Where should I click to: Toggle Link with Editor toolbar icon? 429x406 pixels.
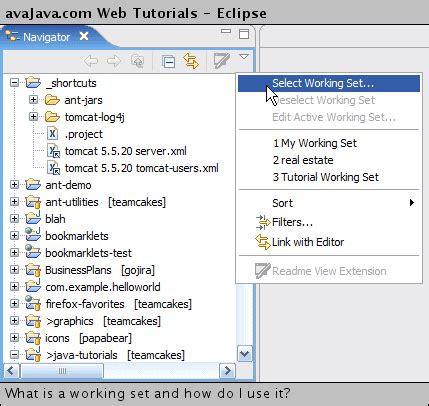pyautogui.click(x=191, y=61)
